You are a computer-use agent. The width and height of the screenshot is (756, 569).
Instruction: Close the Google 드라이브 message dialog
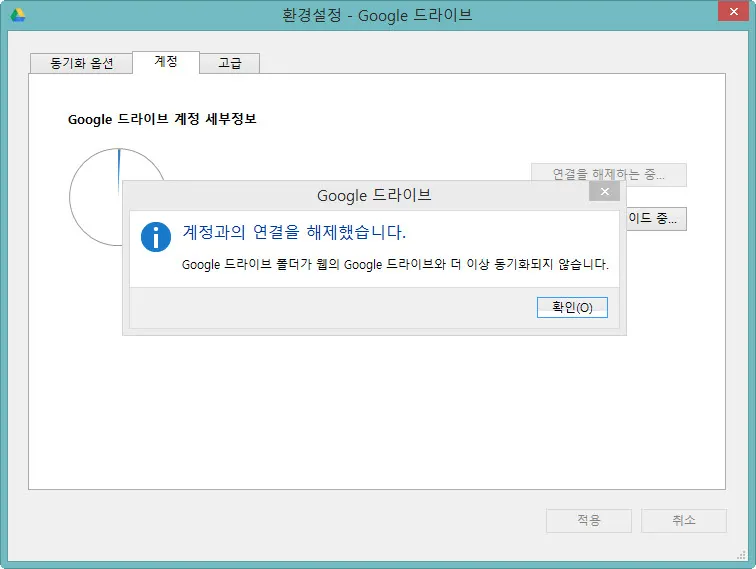click(x=604, y=192)
